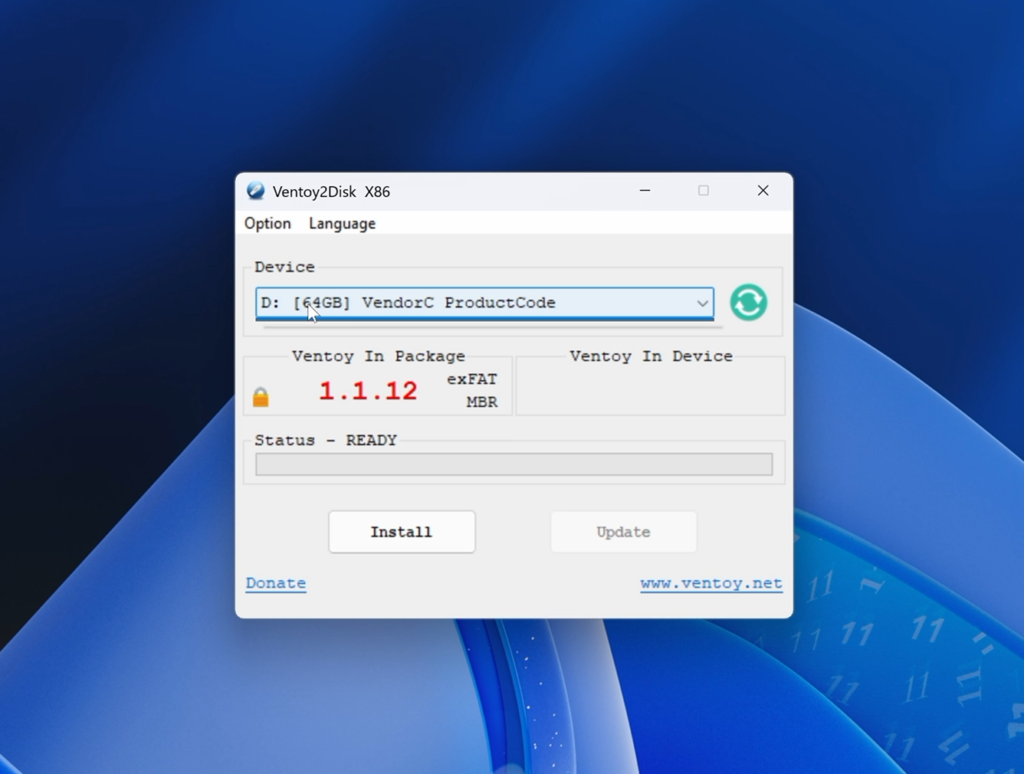Click the Ventoy2Disk app icon in the title bar
The width and height of the screenshot is (1024, 774).
click(255, 191)
